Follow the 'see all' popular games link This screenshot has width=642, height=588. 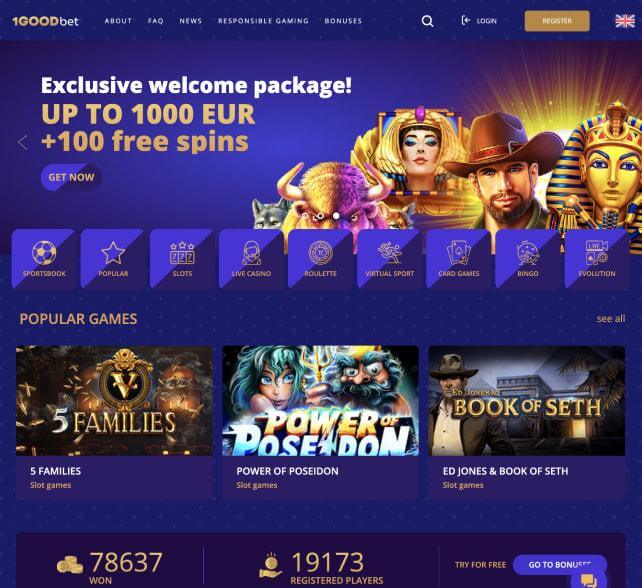610,319
